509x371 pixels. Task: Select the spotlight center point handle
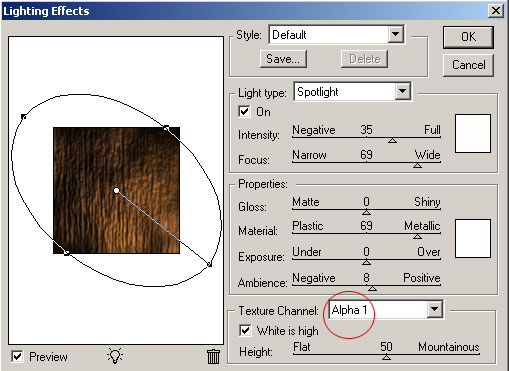point(116,191)
